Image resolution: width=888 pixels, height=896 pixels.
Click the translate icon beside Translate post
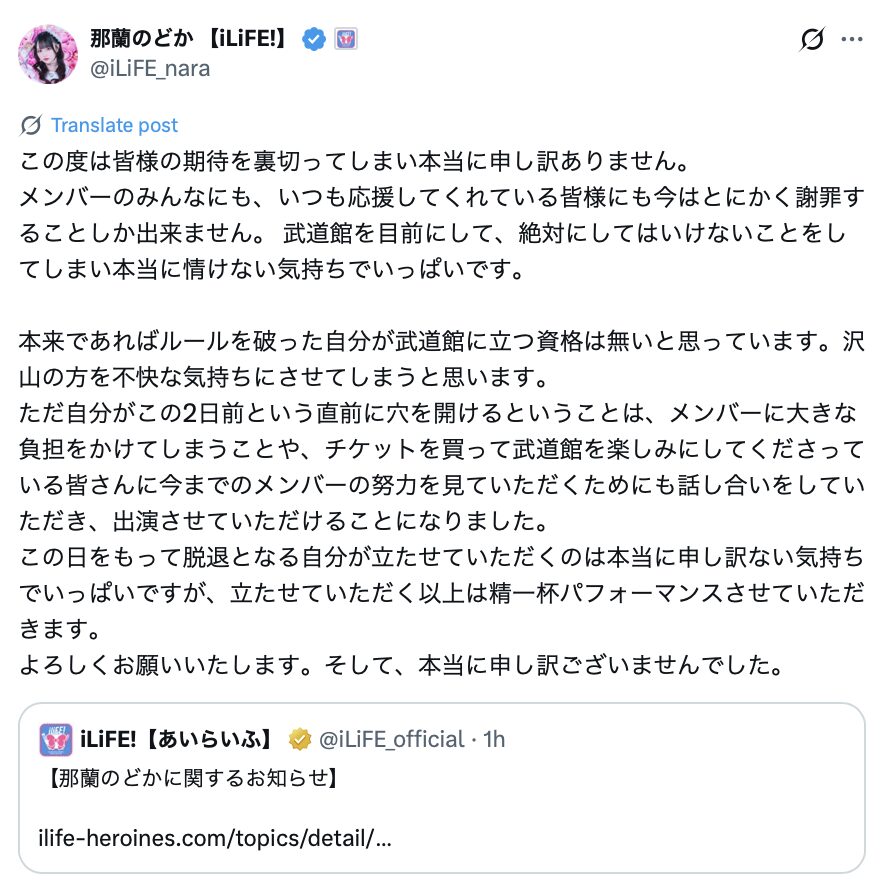click(x=31, y=125)
